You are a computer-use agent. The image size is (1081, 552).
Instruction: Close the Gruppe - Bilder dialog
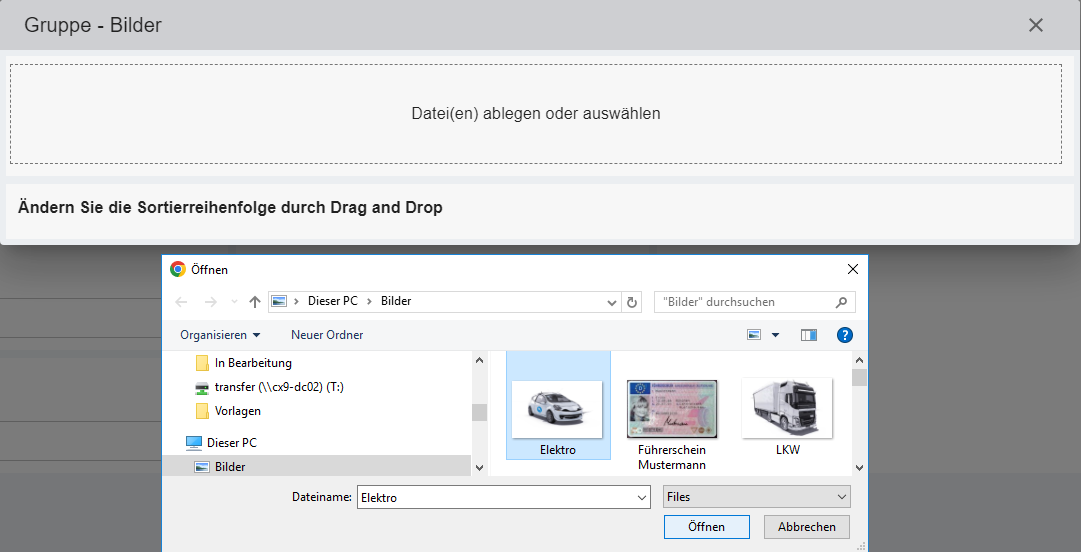(x=1036, y=25)
